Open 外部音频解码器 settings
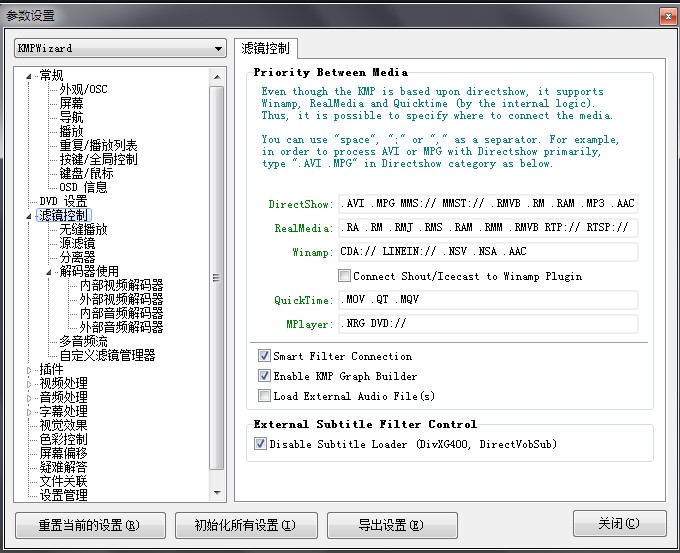Image resolution: width=680 pixels, height=553 pixels. tap(121, 327)
